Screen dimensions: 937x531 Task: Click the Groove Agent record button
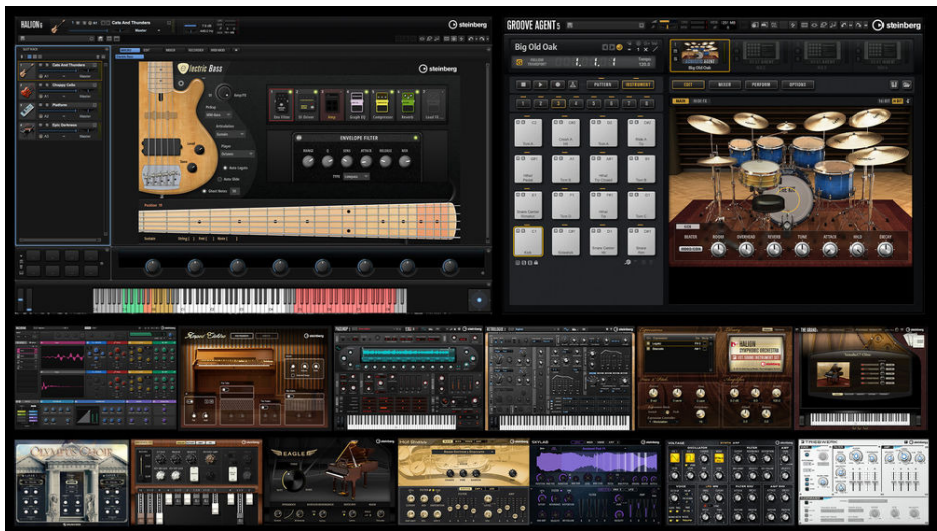[557, 85]
